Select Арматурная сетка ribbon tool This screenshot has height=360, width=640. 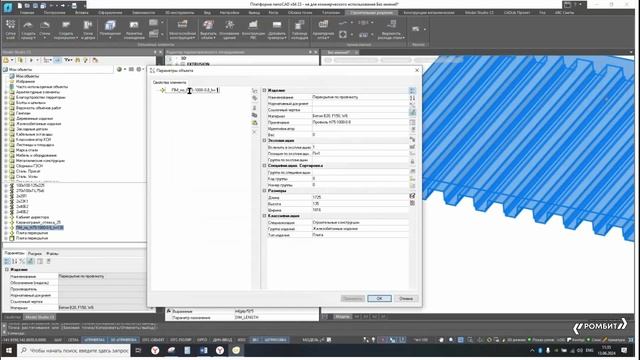[323, 29]
